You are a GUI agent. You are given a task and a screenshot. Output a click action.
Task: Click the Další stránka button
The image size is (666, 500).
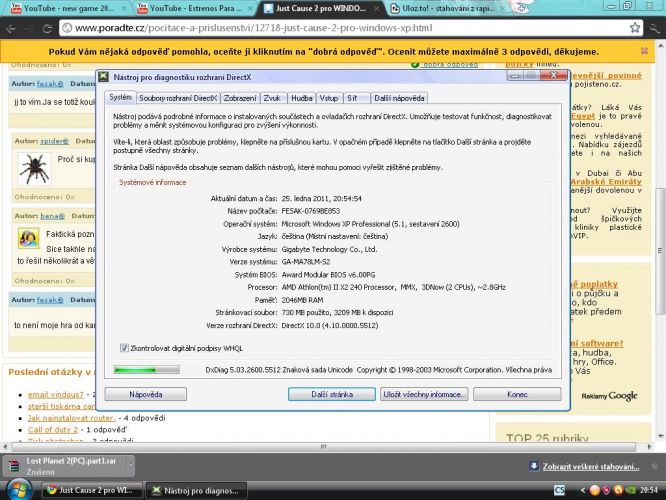[332, 394]
